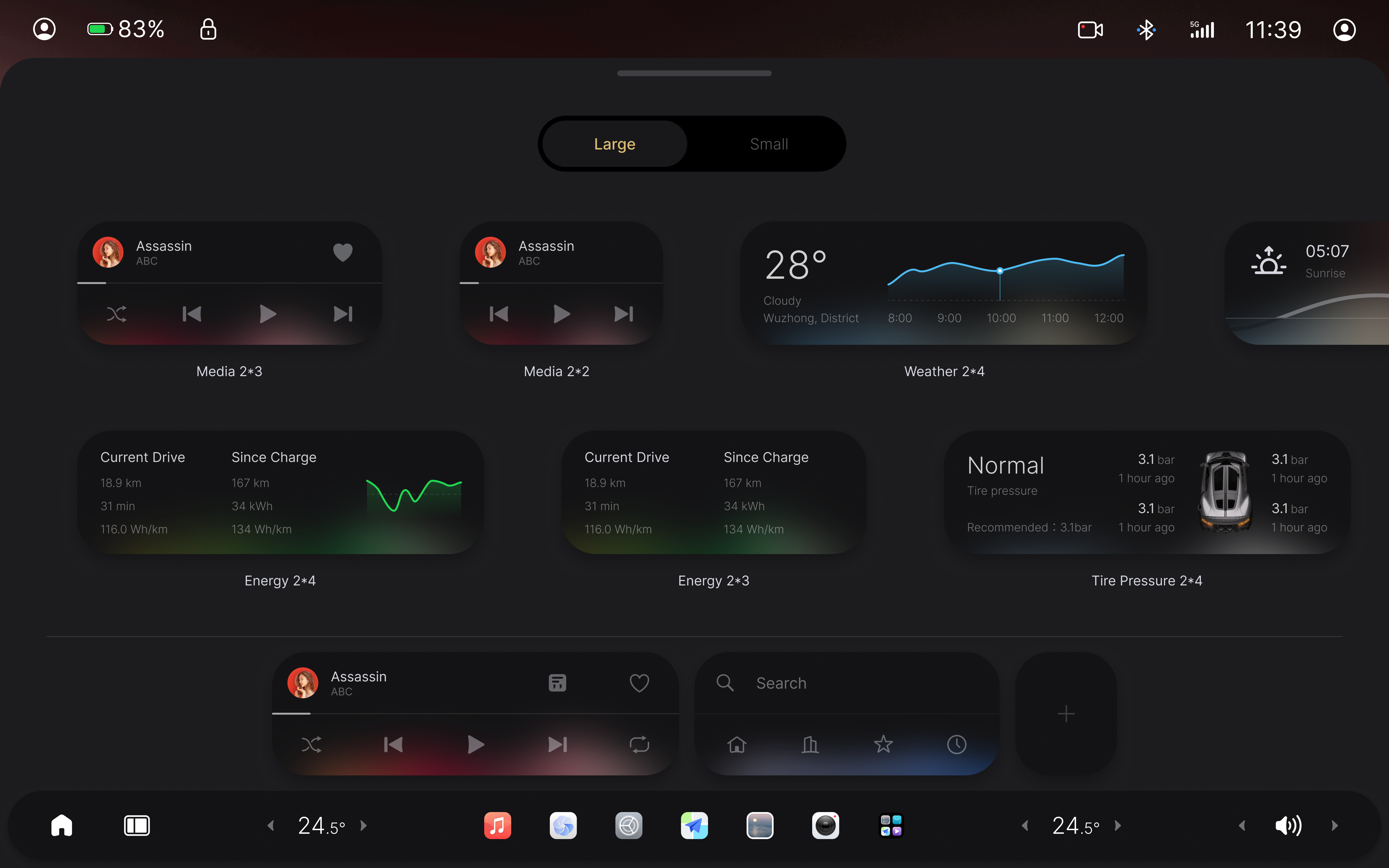The height and width of the screenshot is (868, 1389).
Task: Tap the 28° temperature on Weather widget
Action: [796, 265]
